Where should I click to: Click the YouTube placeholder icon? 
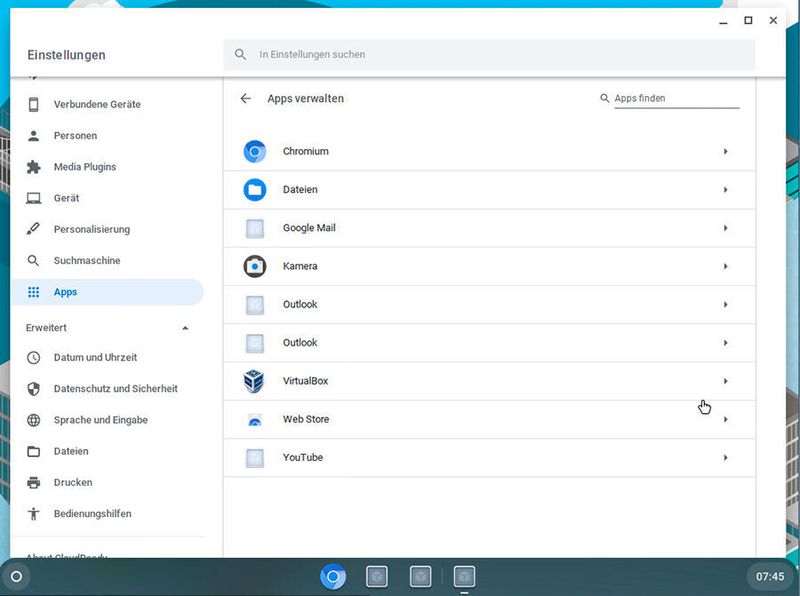[255, 458]
